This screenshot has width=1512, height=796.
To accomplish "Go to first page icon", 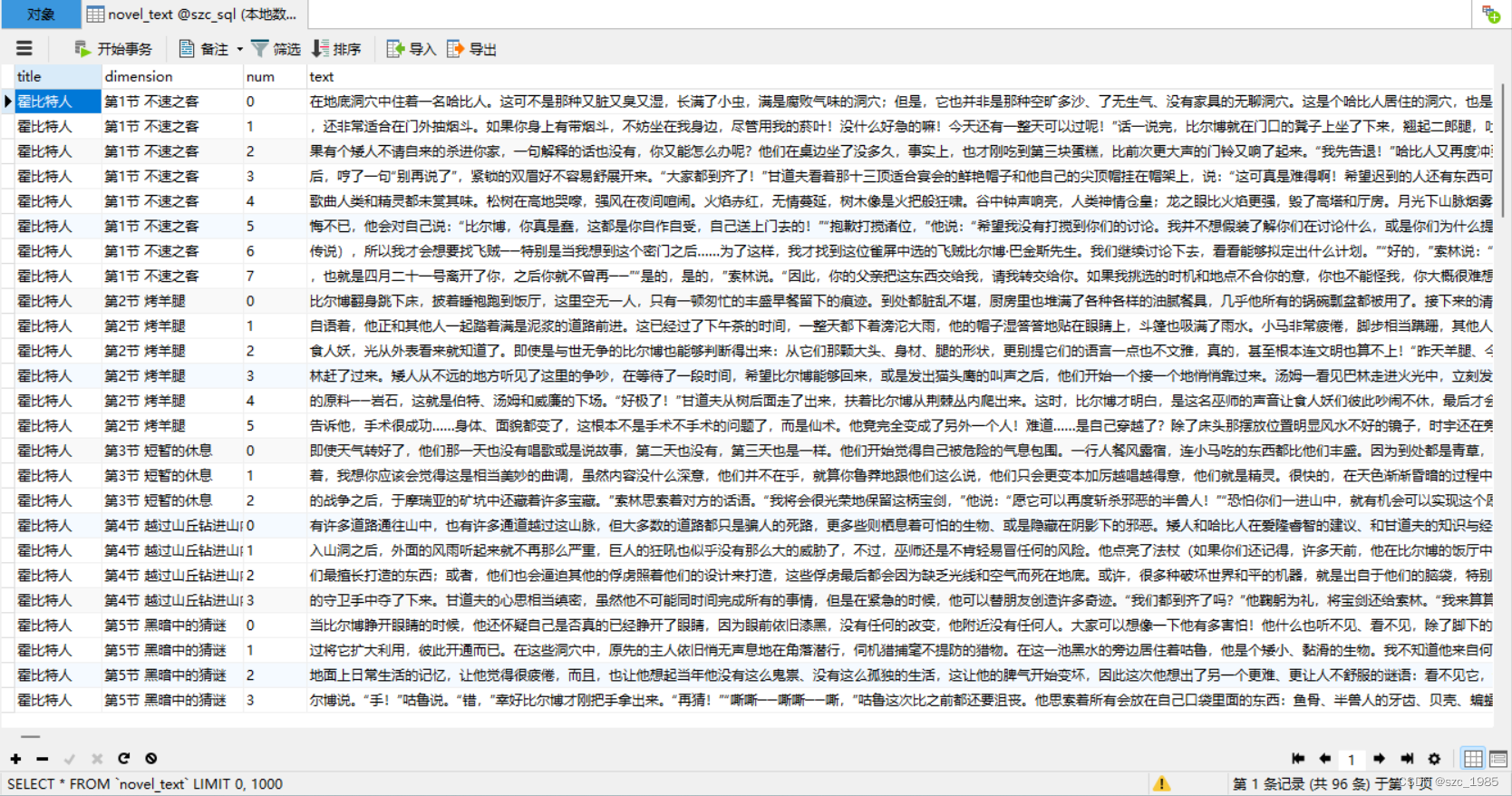I will click(1298, 759).
